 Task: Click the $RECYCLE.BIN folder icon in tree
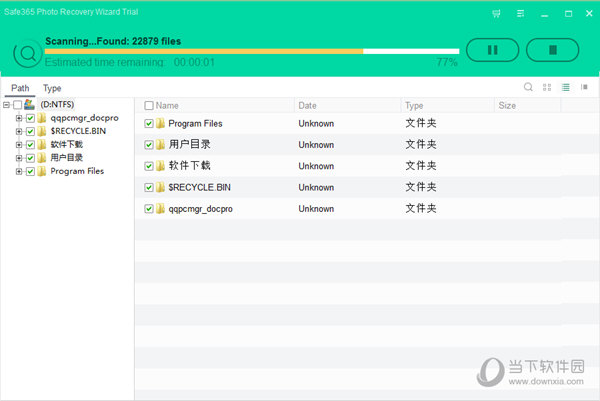[x=42, y=131]
